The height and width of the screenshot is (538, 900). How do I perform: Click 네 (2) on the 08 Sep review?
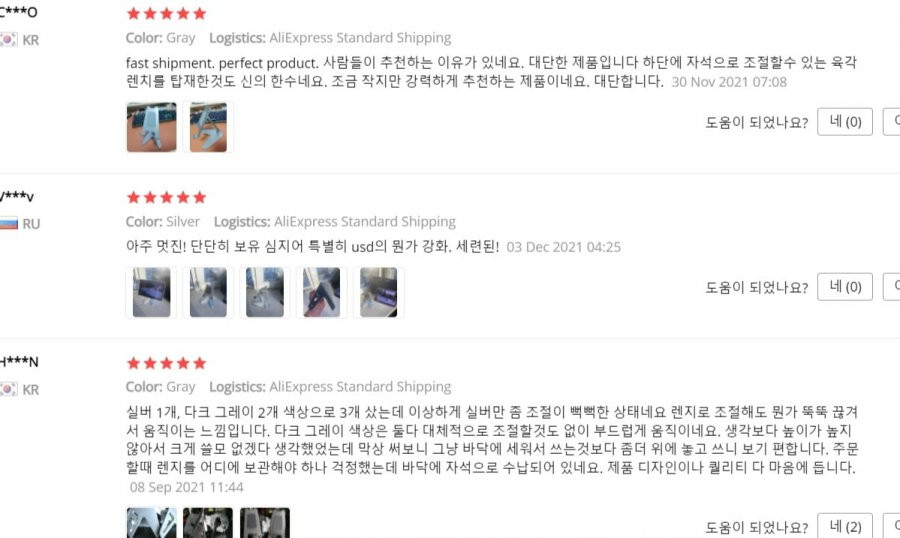pyautogui.click(x=845, y=526)
